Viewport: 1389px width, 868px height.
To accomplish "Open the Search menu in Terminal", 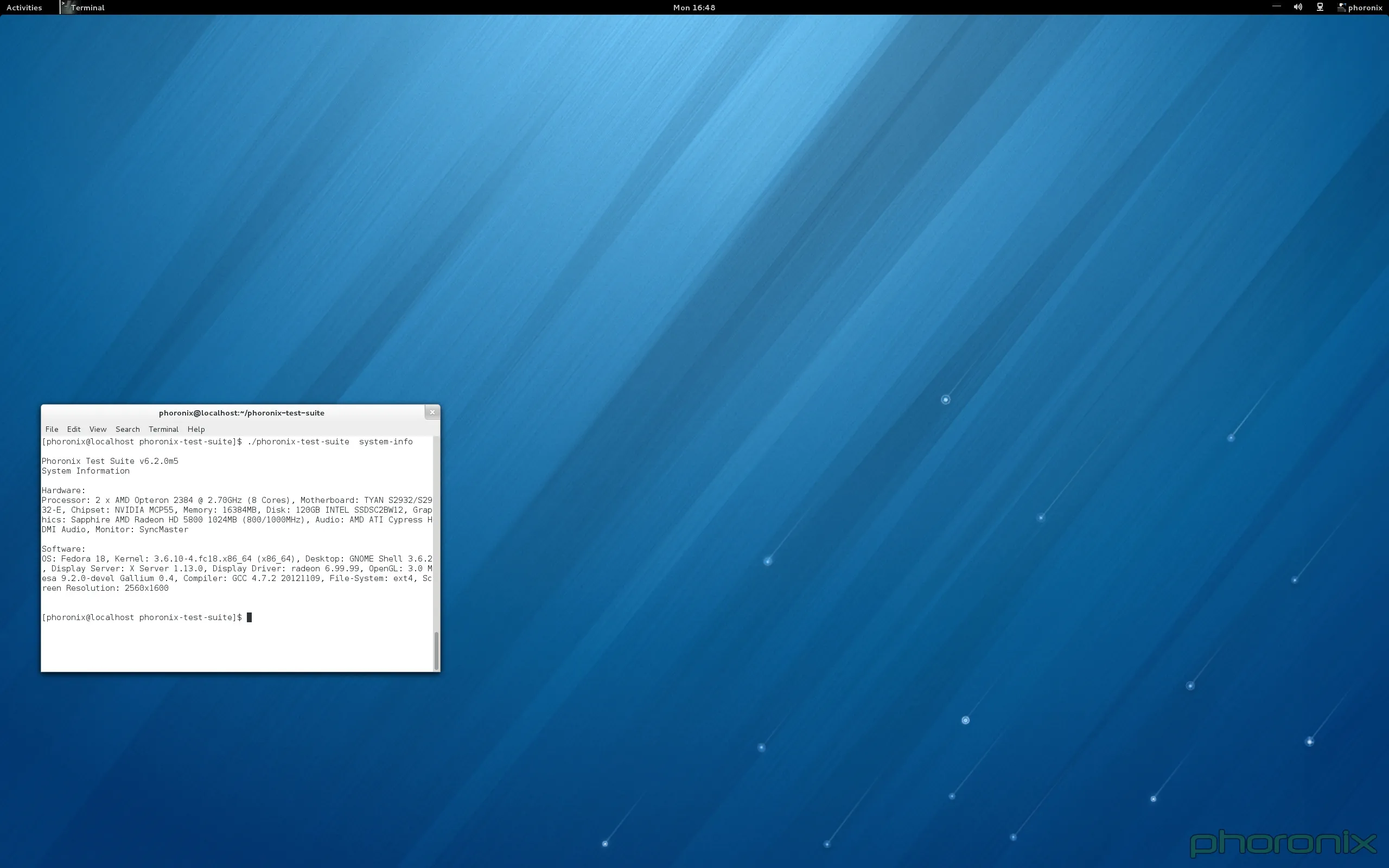I will (x=128, y=429).
